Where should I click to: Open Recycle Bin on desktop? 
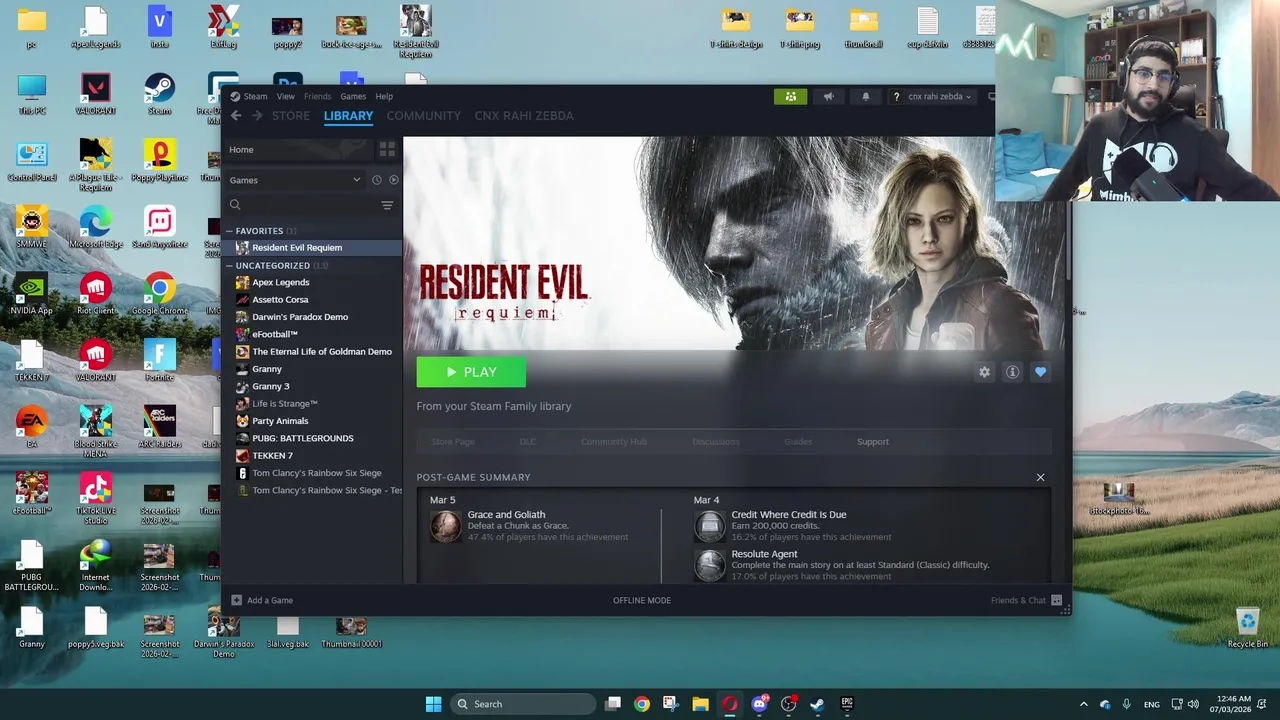click(x=1247, y=628)
